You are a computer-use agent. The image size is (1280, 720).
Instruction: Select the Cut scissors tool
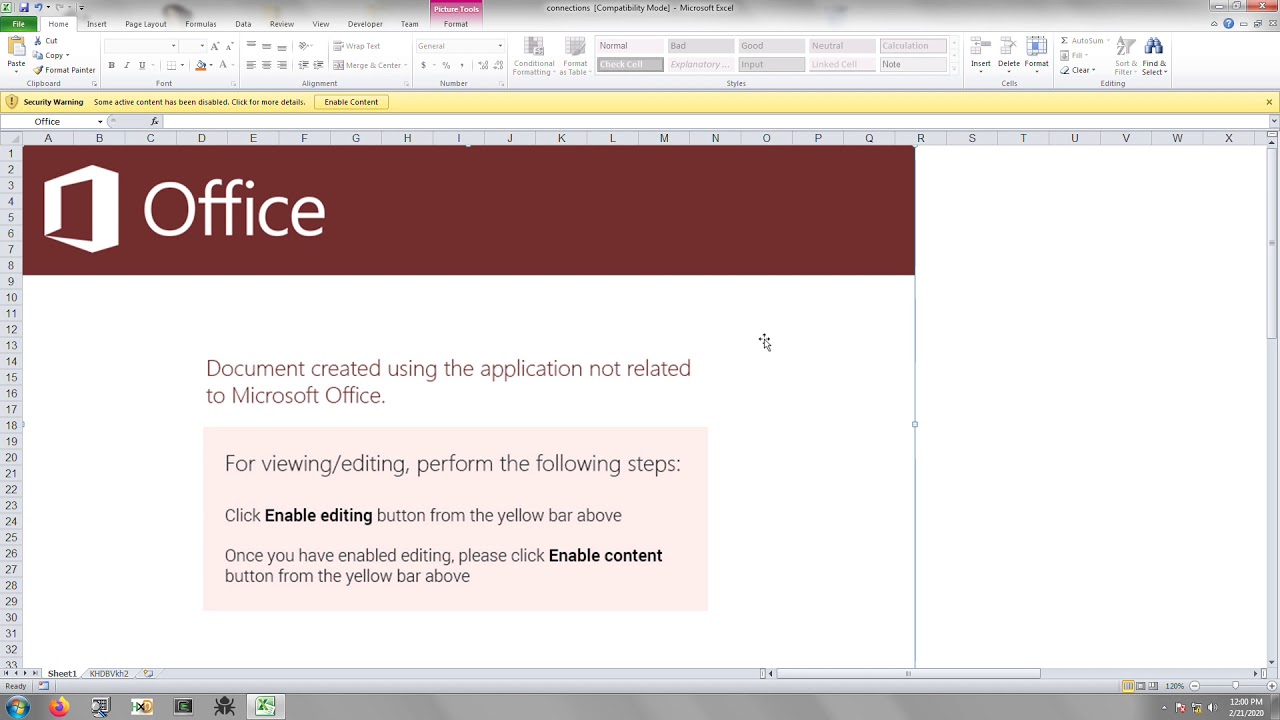tap(45, 41)
